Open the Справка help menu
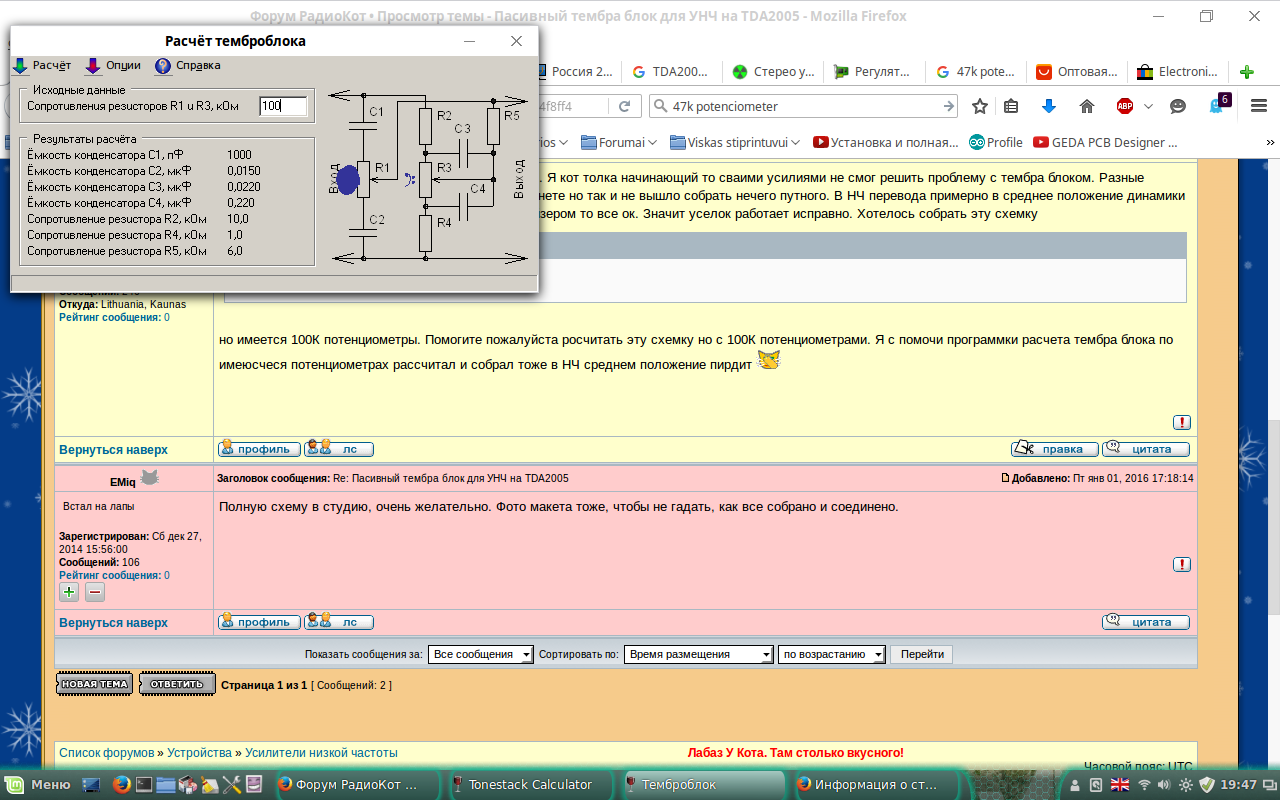 click(188, 66)
